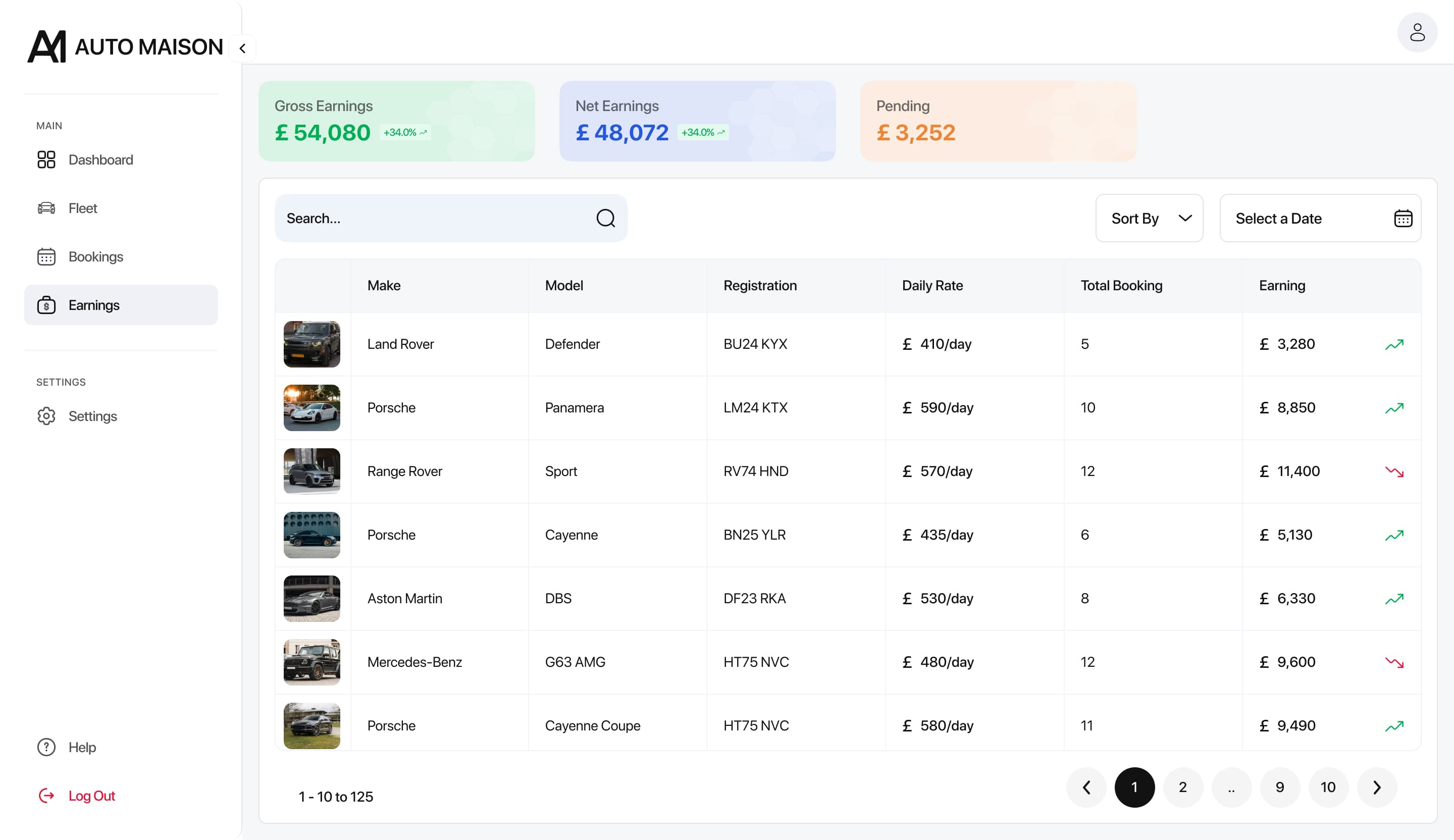Viewport: 1454px width, 840px height.
Task: Open the calendar icon in date picker
Action: pos(1403,218)
